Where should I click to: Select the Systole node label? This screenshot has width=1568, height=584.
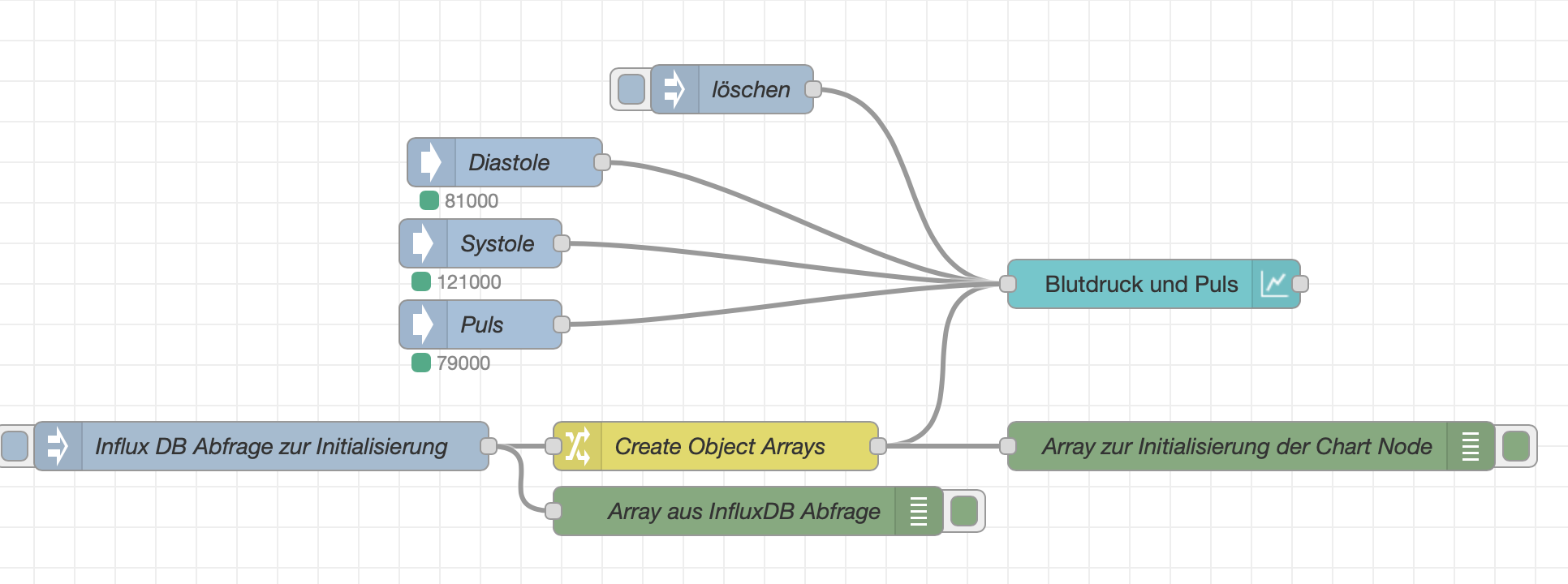pyautogui.click(x=497, y=243)
